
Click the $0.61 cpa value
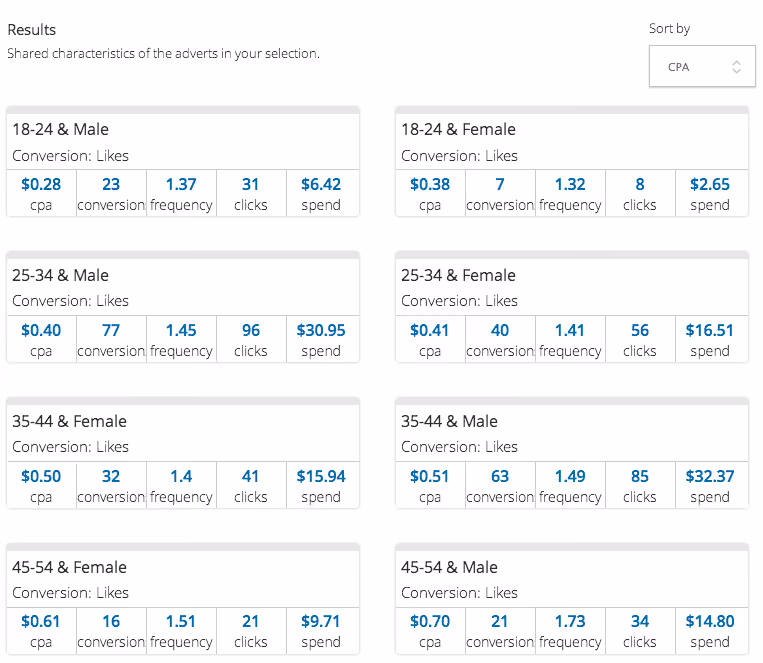click(40, 621)
